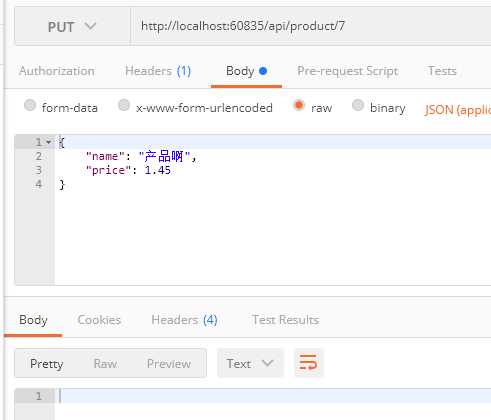
Task: Click the "产品啊" string value
Action: pos(164,156)
